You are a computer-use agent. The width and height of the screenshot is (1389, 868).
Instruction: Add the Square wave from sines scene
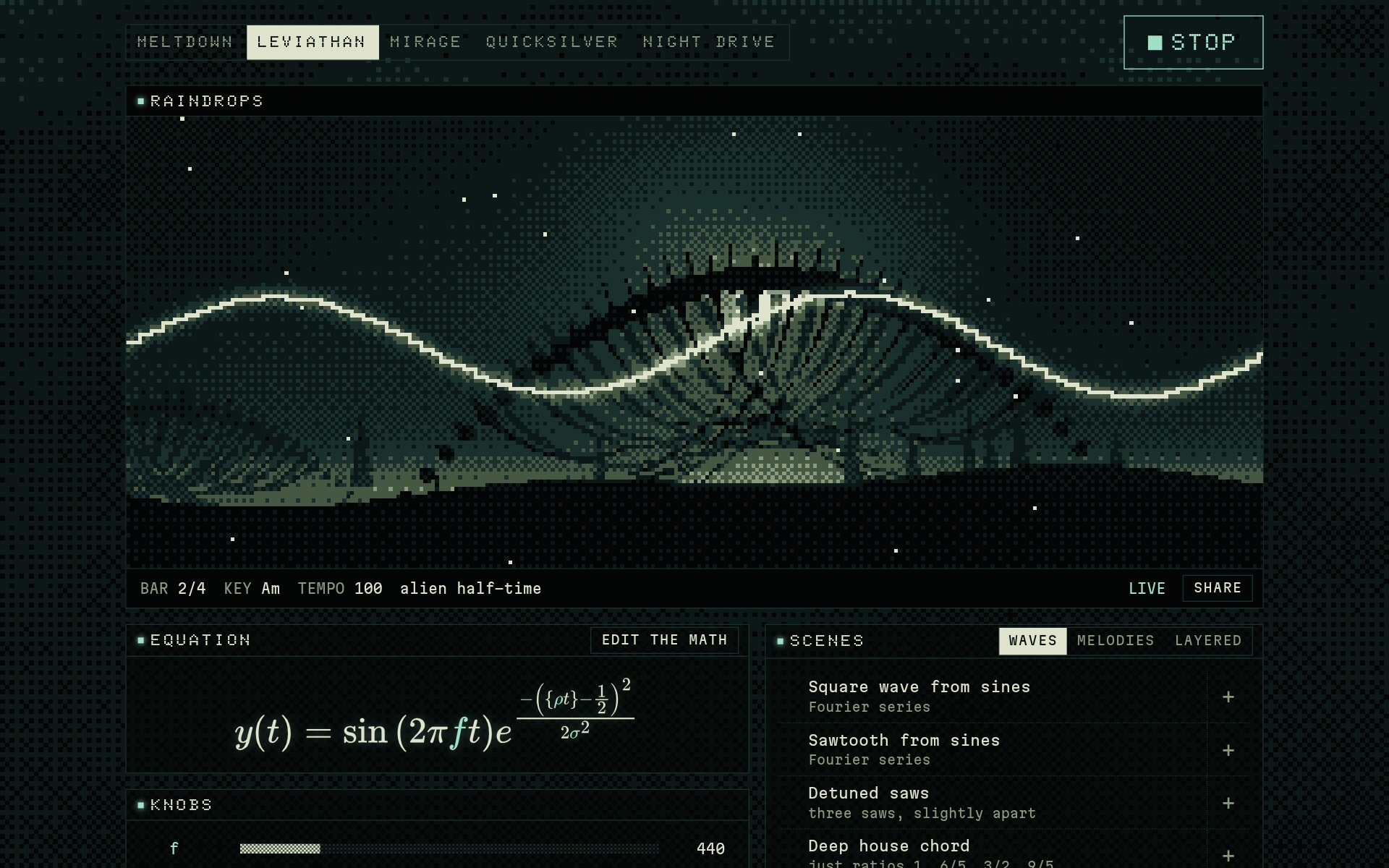click(1228, 697)
